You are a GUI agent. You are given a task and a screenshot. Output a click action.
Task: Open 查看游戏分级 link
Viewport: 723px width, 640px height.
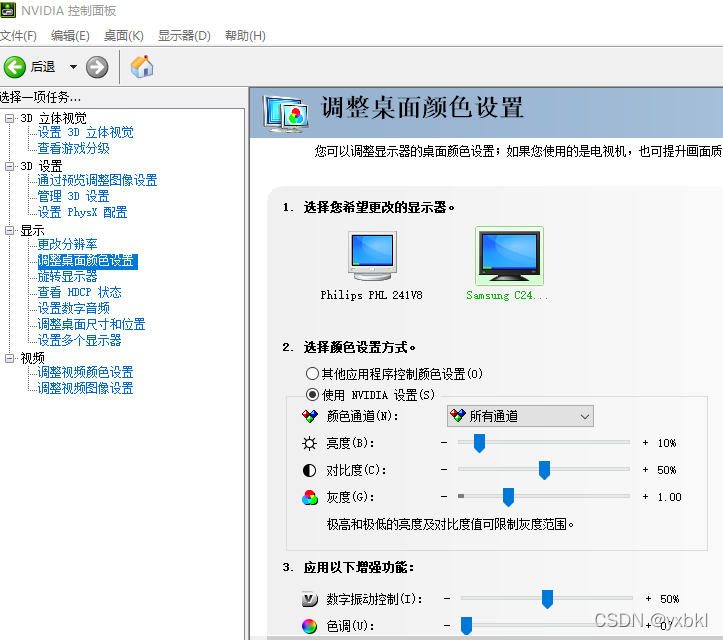pyautogui.click(x=73, y=148)
